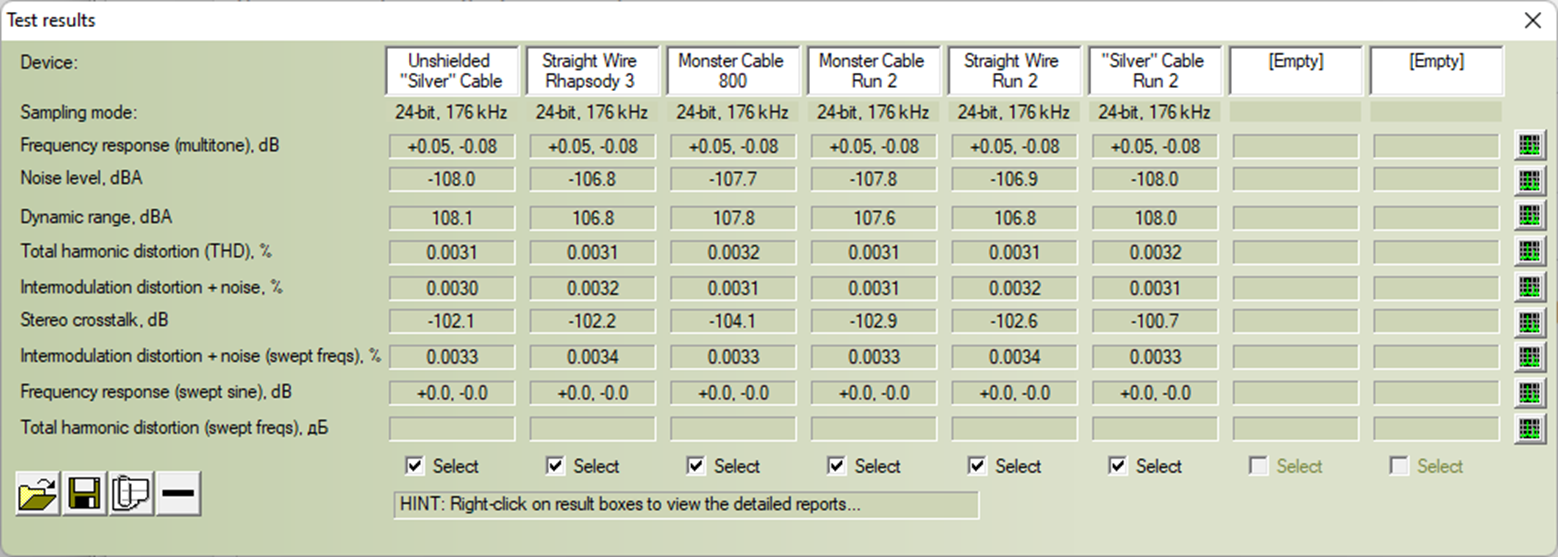Click the Straight Wire Run 2 device slot
Viewport: 1558px width, 557px height.
pos(1014,71)
